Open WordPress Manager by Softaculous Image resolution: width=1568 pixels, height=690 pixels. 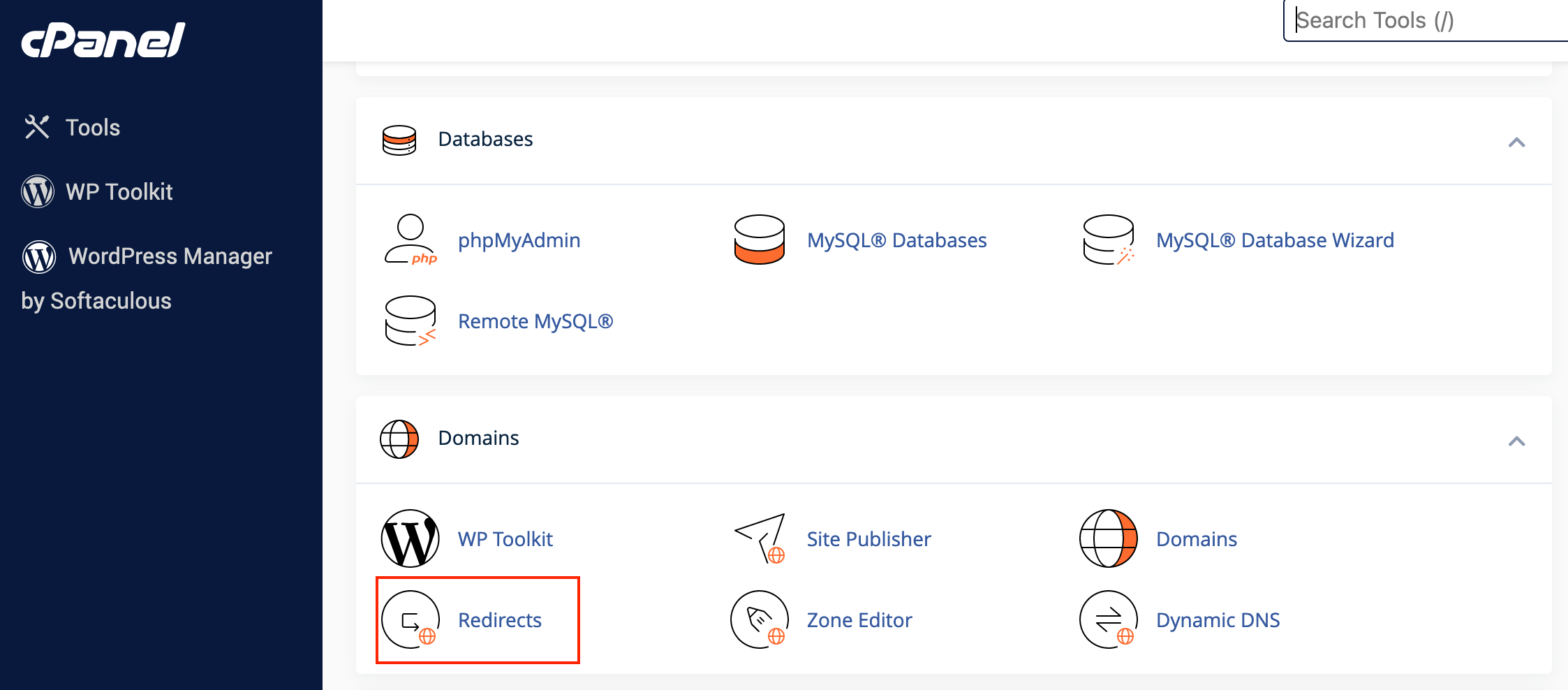(x=147, y=278)
